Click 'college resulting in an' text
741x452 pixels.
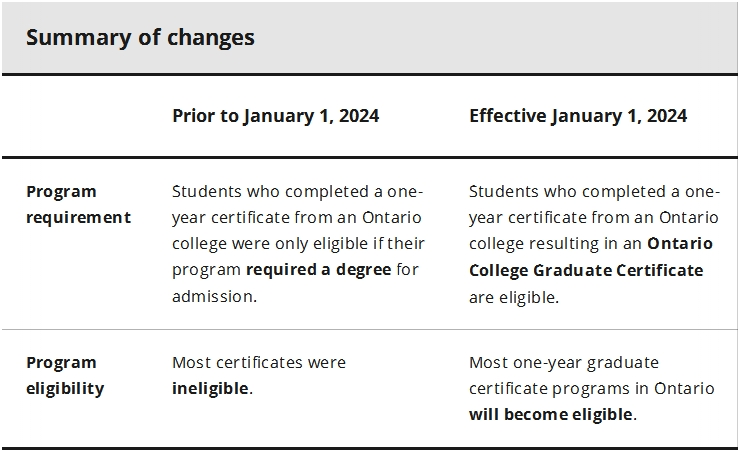click(555, 244)
